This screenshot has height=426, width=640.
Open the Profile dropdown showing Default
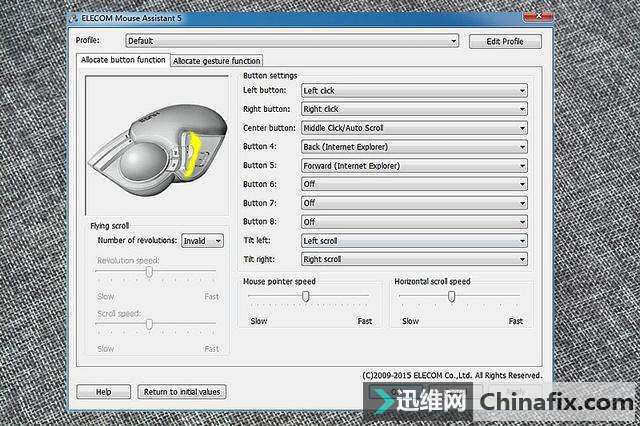[x=292, y=41]
